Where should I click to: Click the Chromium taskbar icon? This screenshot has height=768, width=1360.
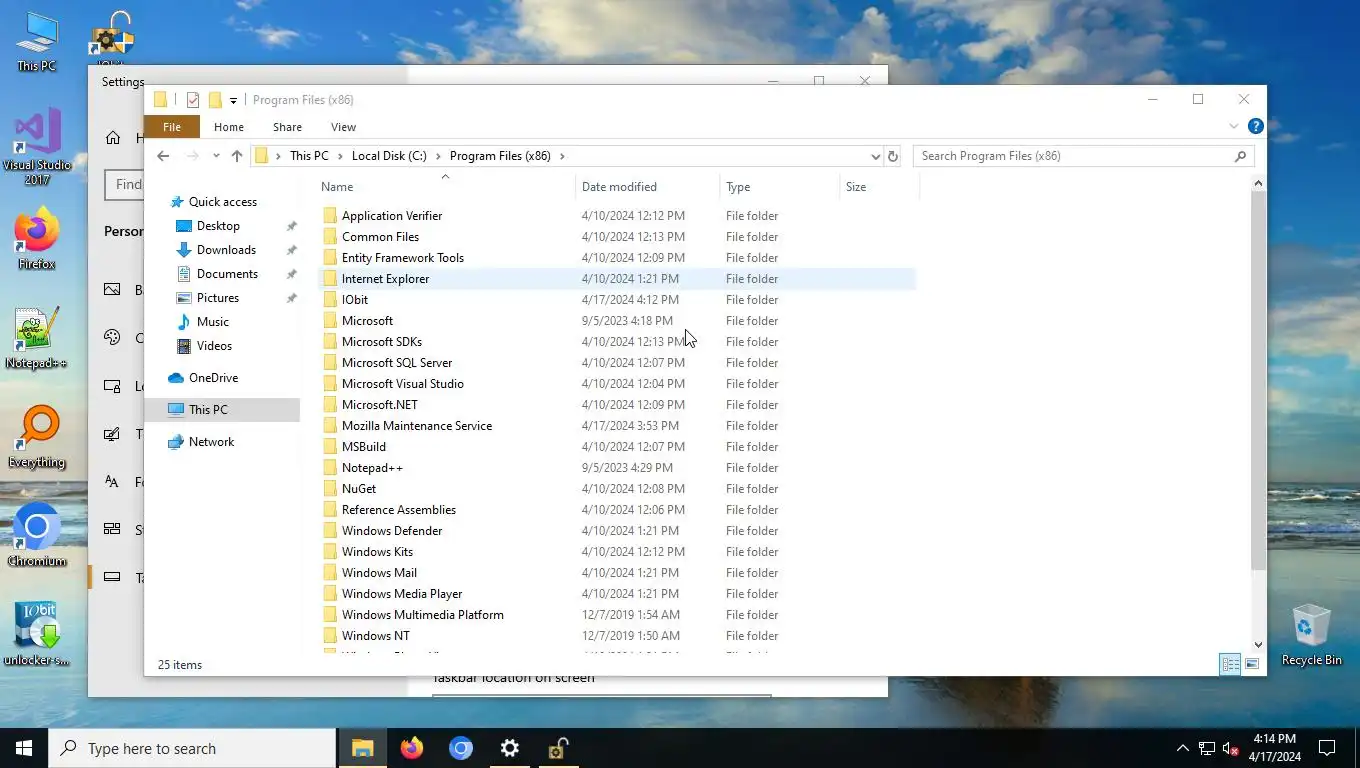tap(460, 748)
